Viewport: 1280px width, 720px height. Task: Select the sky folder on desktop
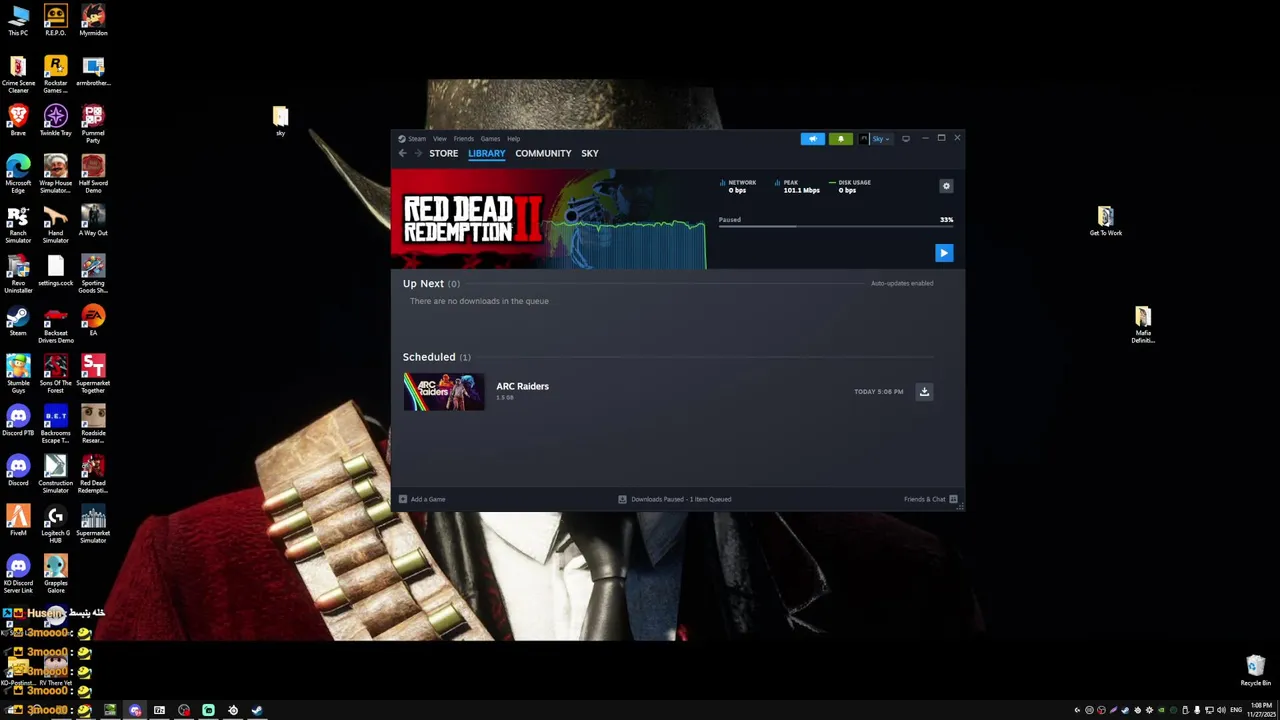pyautogui.click(x=280, y=120)
